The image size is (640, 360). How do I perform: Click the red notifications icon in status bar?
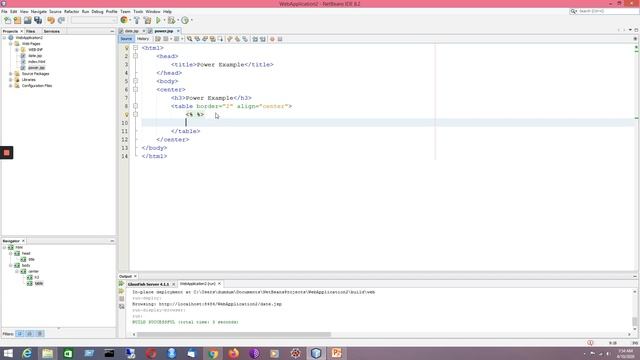pos(590,343)
